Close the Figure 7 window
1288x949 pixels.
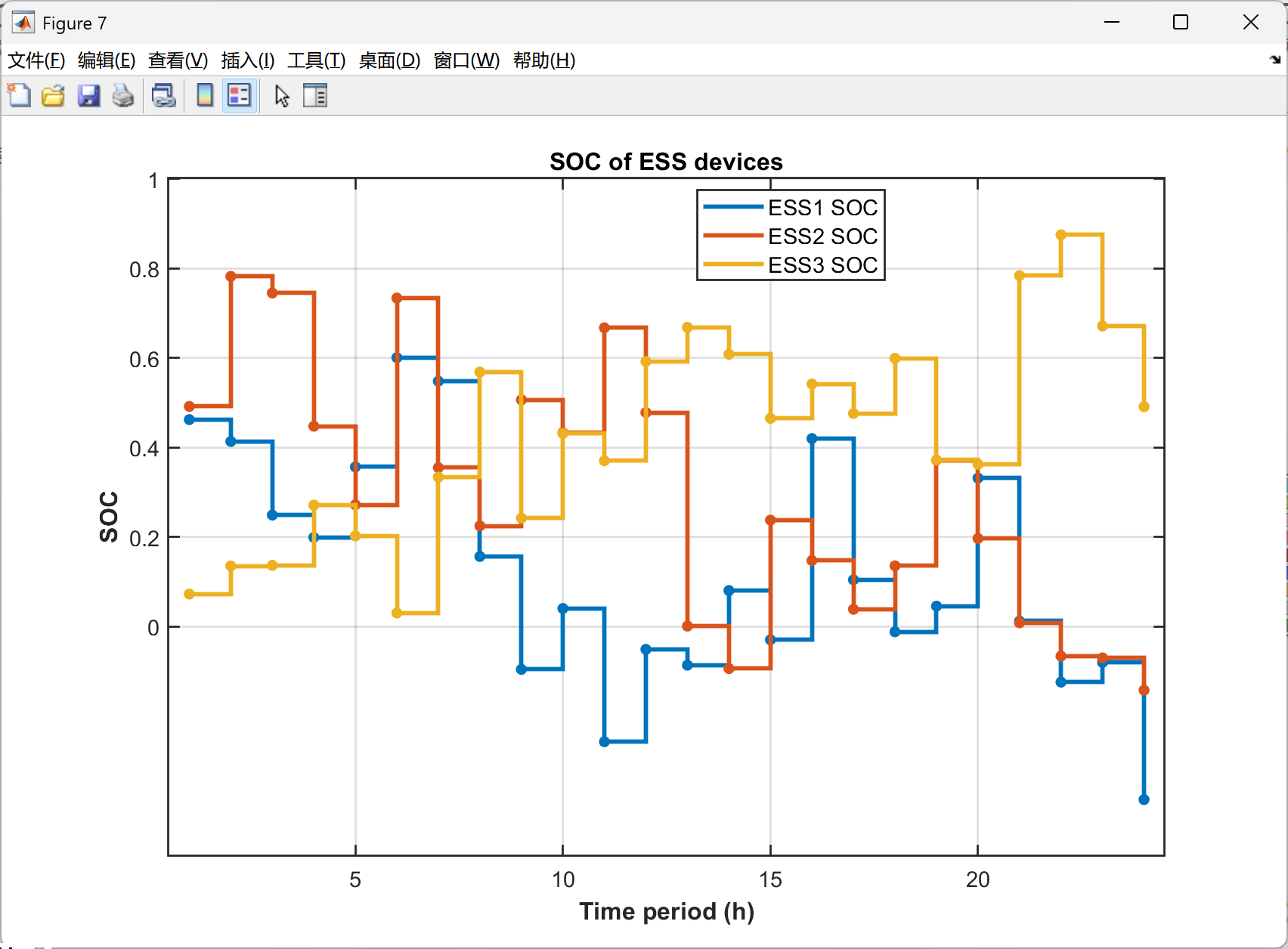1251,23
